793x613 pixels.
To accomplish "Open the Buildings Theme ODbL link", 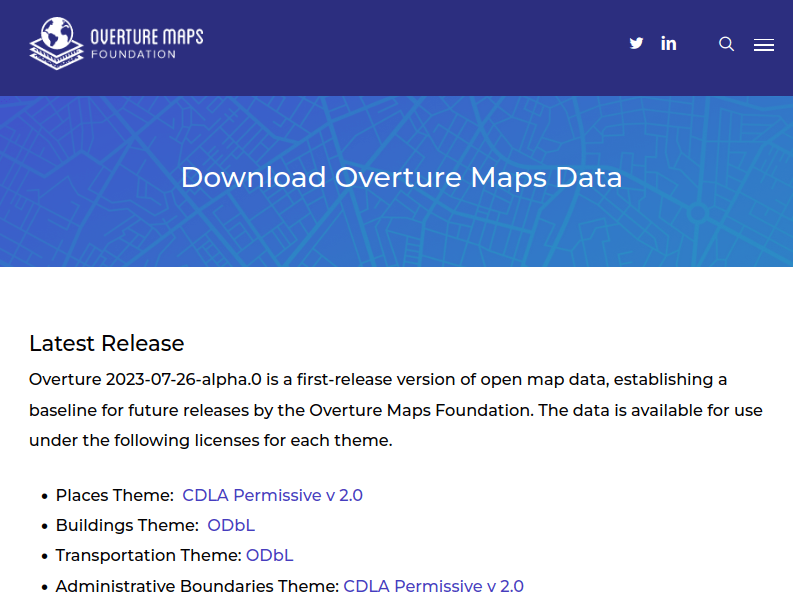I will 231,525.
